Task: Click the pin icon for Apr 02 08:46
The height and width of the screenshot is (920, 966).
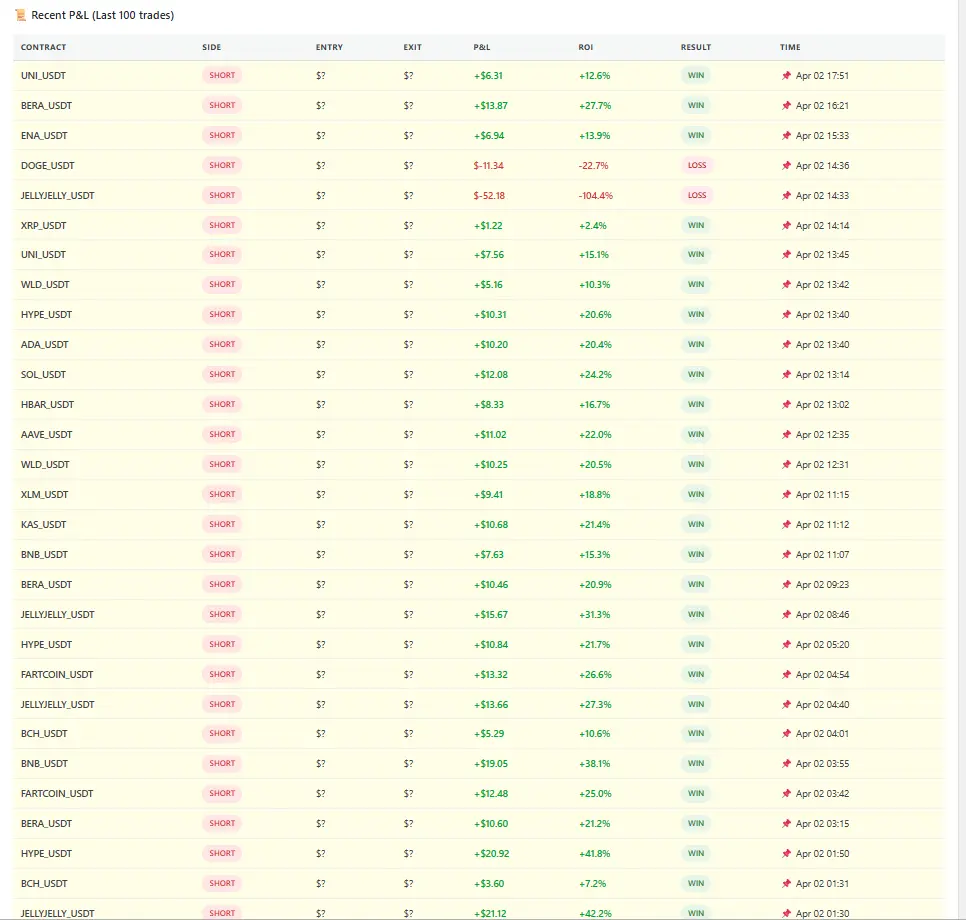Action: 786,614
